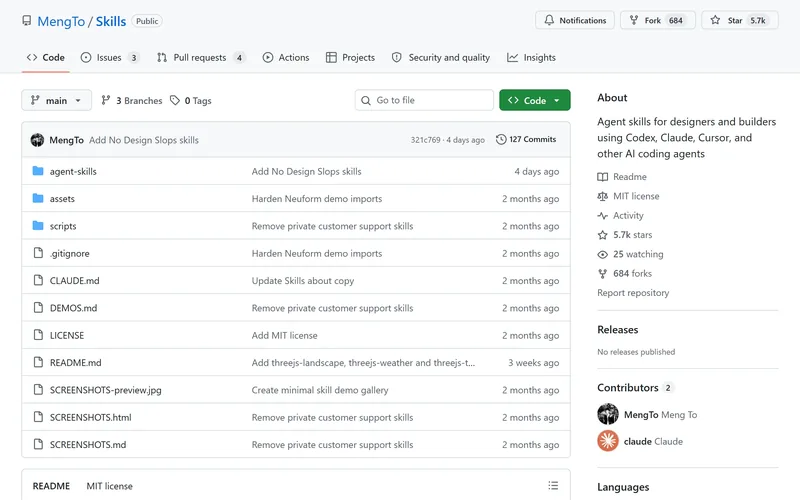
Task: Click the tag icon next to 0 Tags
Action: (x=175, y=101)
